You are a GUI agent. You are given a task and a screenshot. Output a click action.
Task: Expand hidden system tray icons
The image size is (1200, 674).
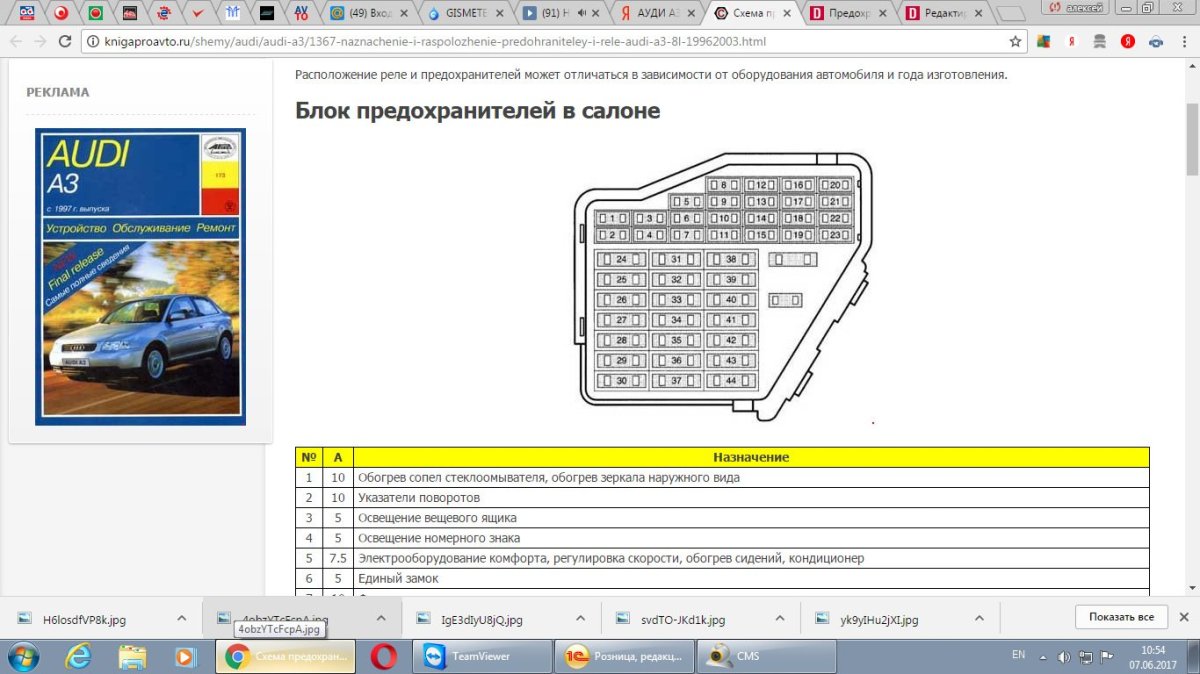click(1043, 657)
